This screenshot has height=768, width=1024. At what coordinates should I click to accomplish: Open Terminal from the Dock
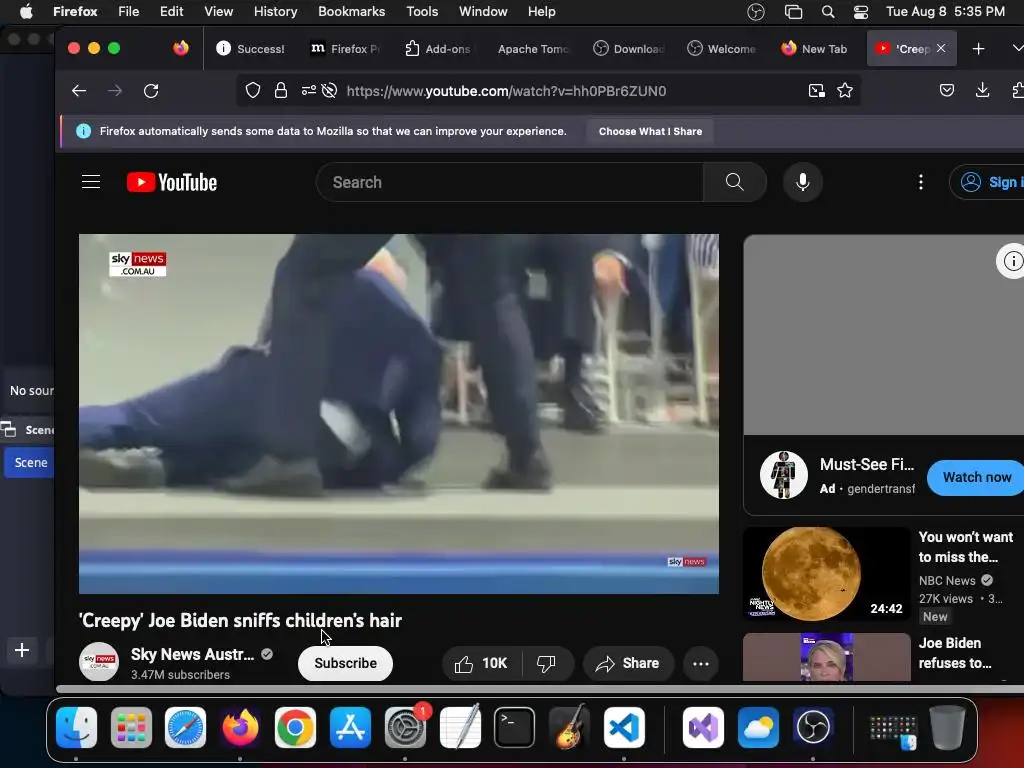[x=515, y=727]
